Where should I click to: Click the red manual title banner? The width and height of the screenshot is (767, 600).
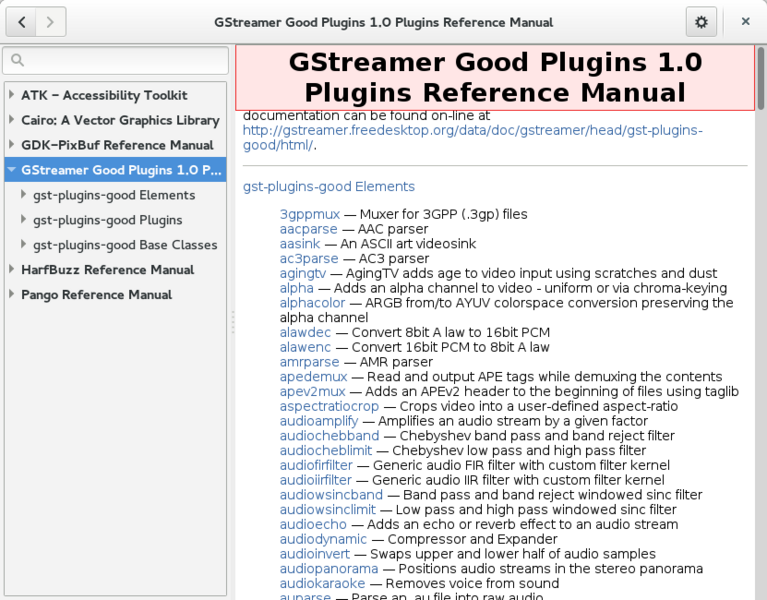click(x=495, y=78)
